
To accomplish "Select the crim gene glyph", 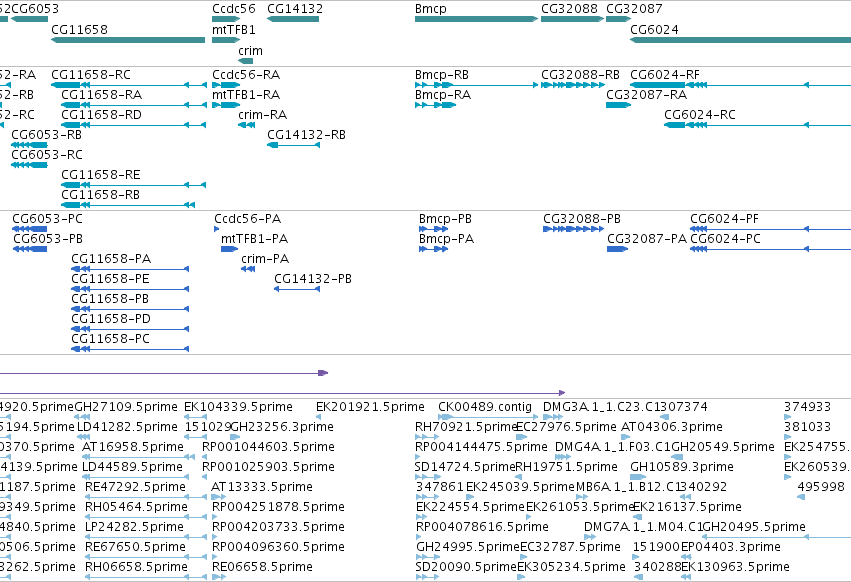I will (245, 61).
